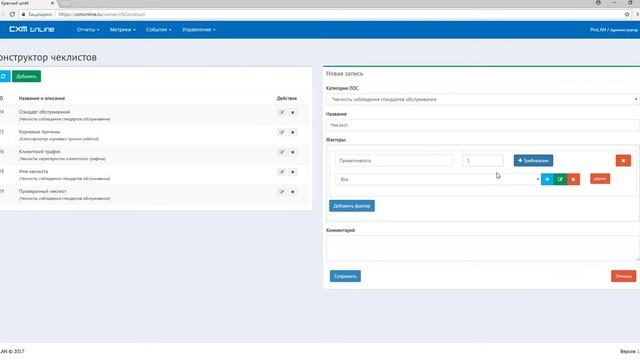Open the Отчеты menu
The height and width of the screenshot is (360, 640).
pos(88,30)
